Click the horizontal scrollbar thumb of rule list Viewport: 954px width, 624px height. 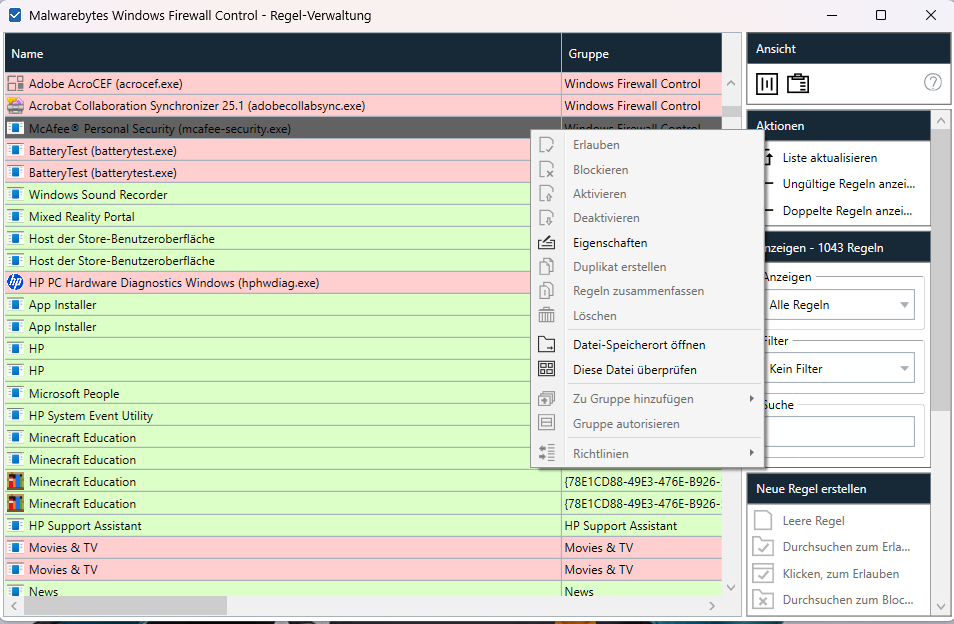point(126,606)
